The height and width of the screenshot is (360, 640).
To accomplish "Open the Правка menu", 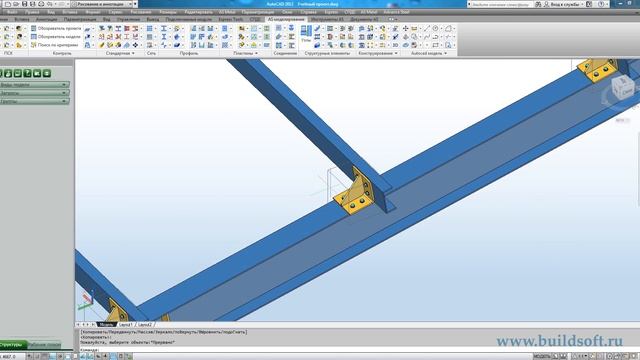I will click(32, 12).
